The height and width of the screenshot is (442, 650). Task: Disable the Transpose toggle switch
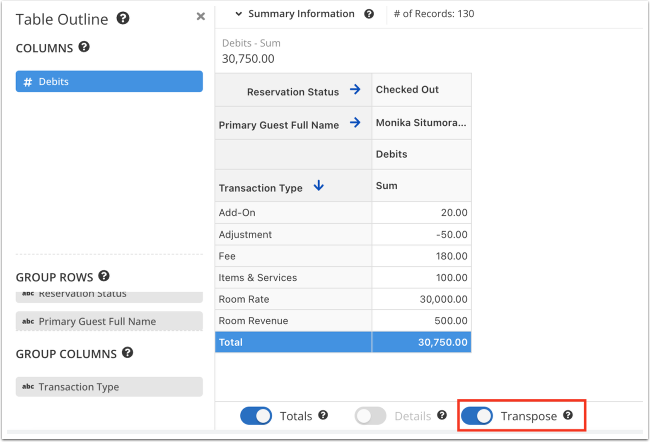(477, 415)
